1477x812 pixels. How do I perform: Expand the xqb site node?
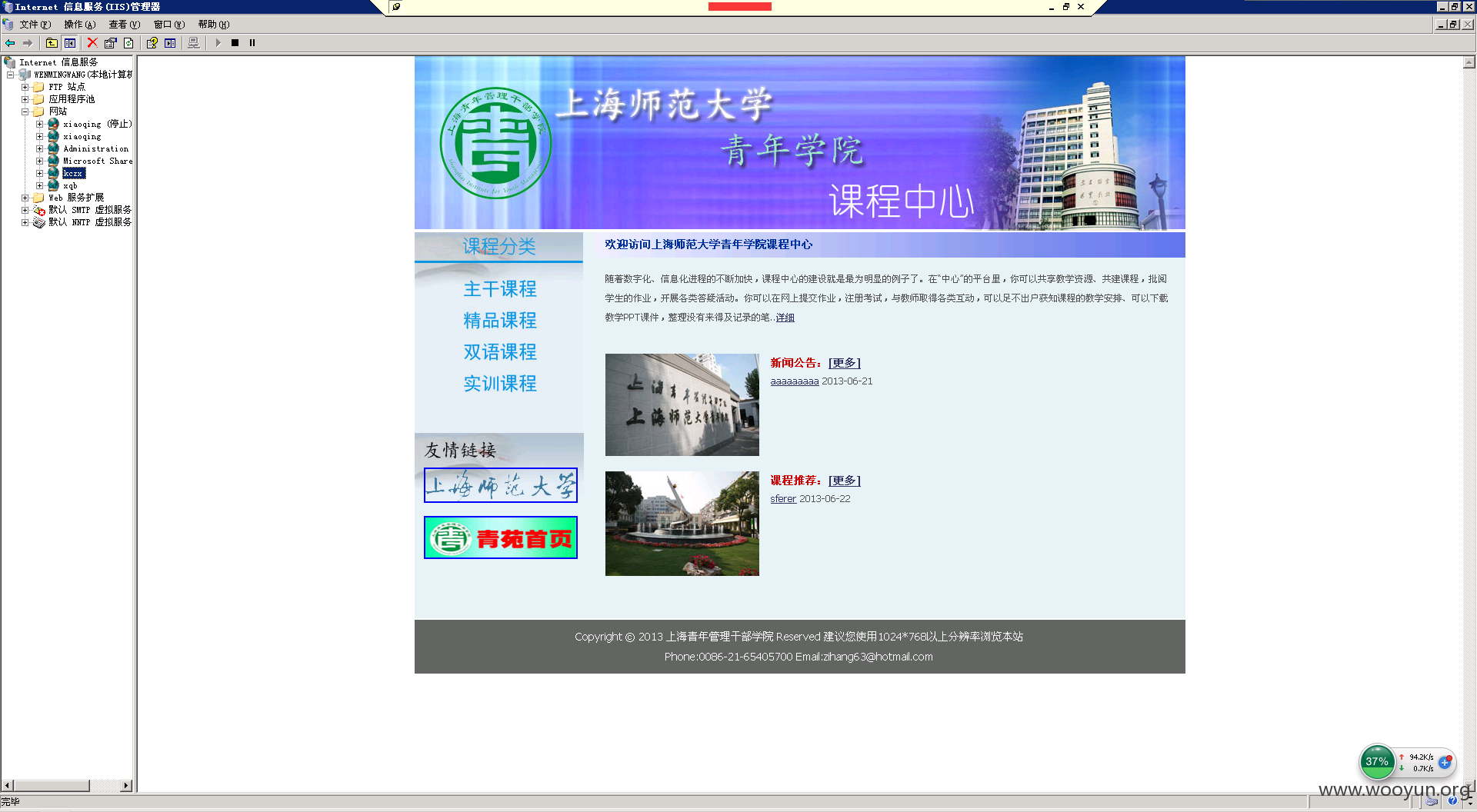[x=39, y=185]
